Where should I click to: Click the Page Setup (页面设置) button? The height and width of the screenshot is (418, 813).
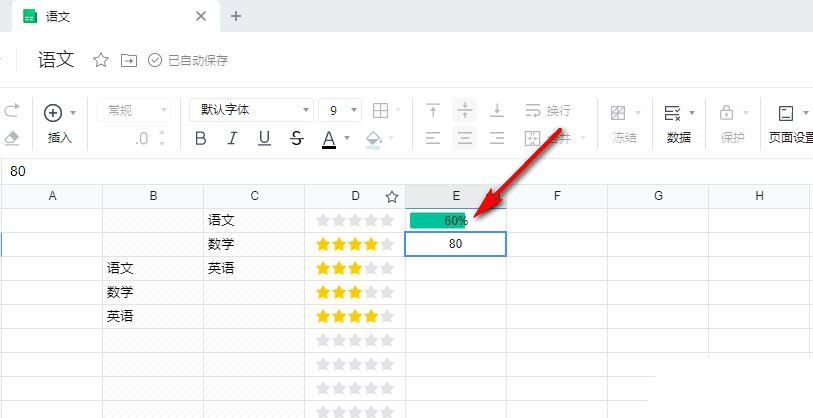[x=790, y=123]
